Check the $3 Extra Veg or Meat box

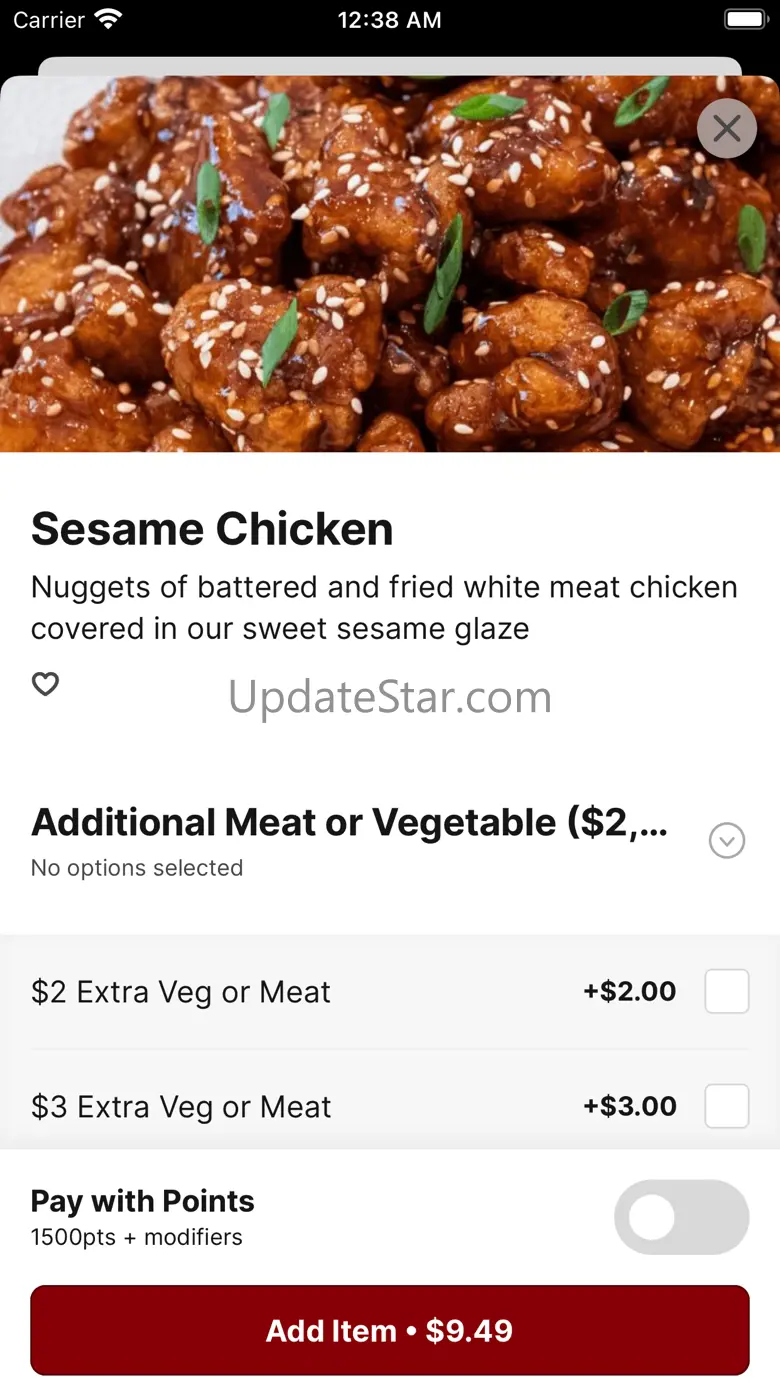(727, 1106)
